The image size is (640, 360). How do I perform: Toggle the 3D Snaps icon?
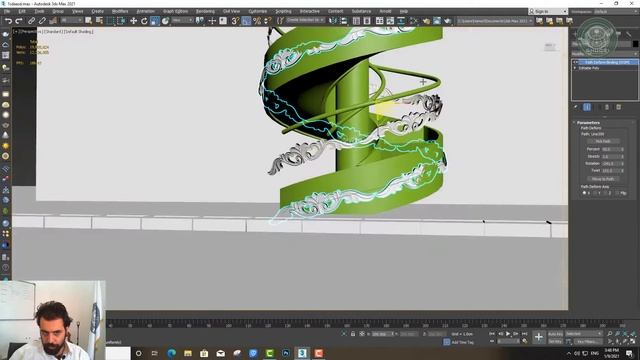(236, 20)
